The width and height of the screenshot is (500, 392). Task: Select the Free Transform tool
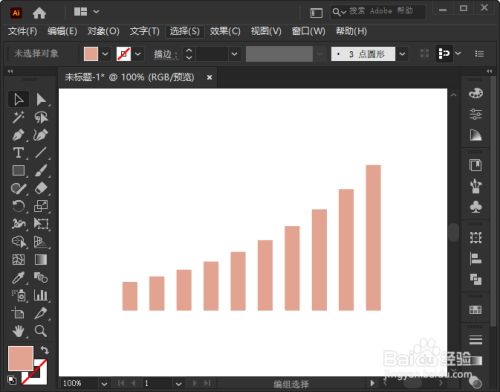[x=41, y=224]
